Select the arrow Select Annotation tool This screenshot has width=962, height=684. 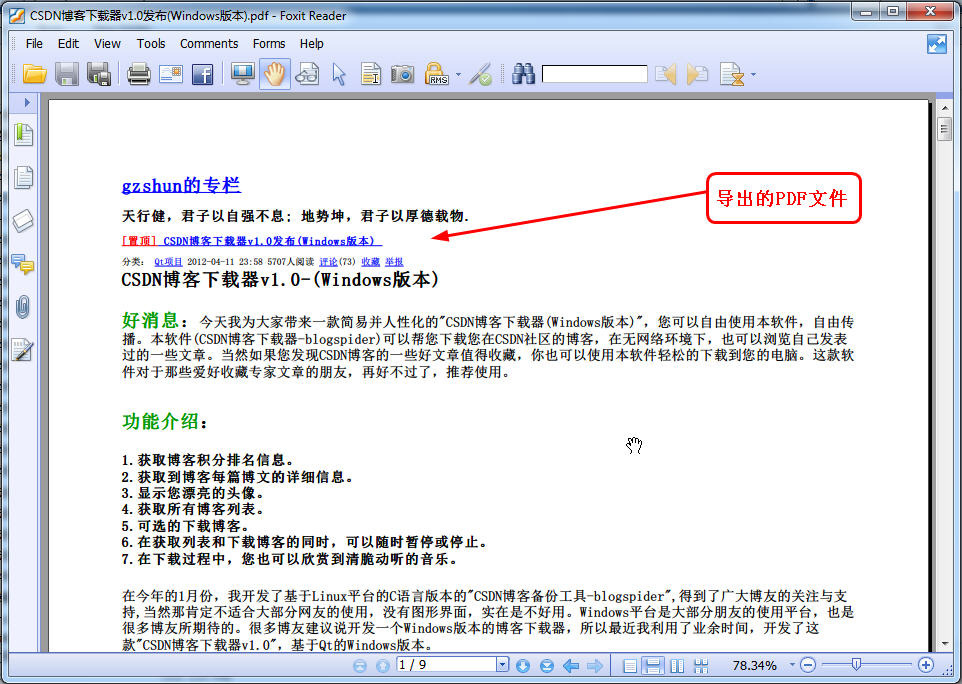coord(339,74)
